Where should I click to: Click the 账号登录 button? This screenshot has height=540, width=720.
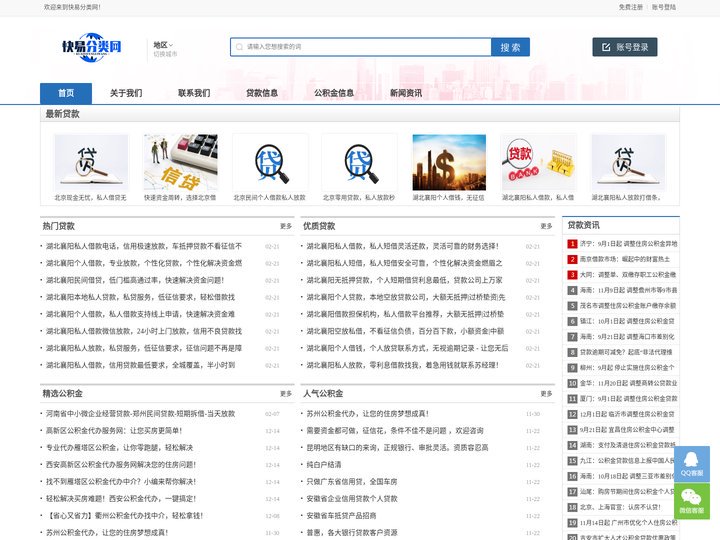[624, 47]
